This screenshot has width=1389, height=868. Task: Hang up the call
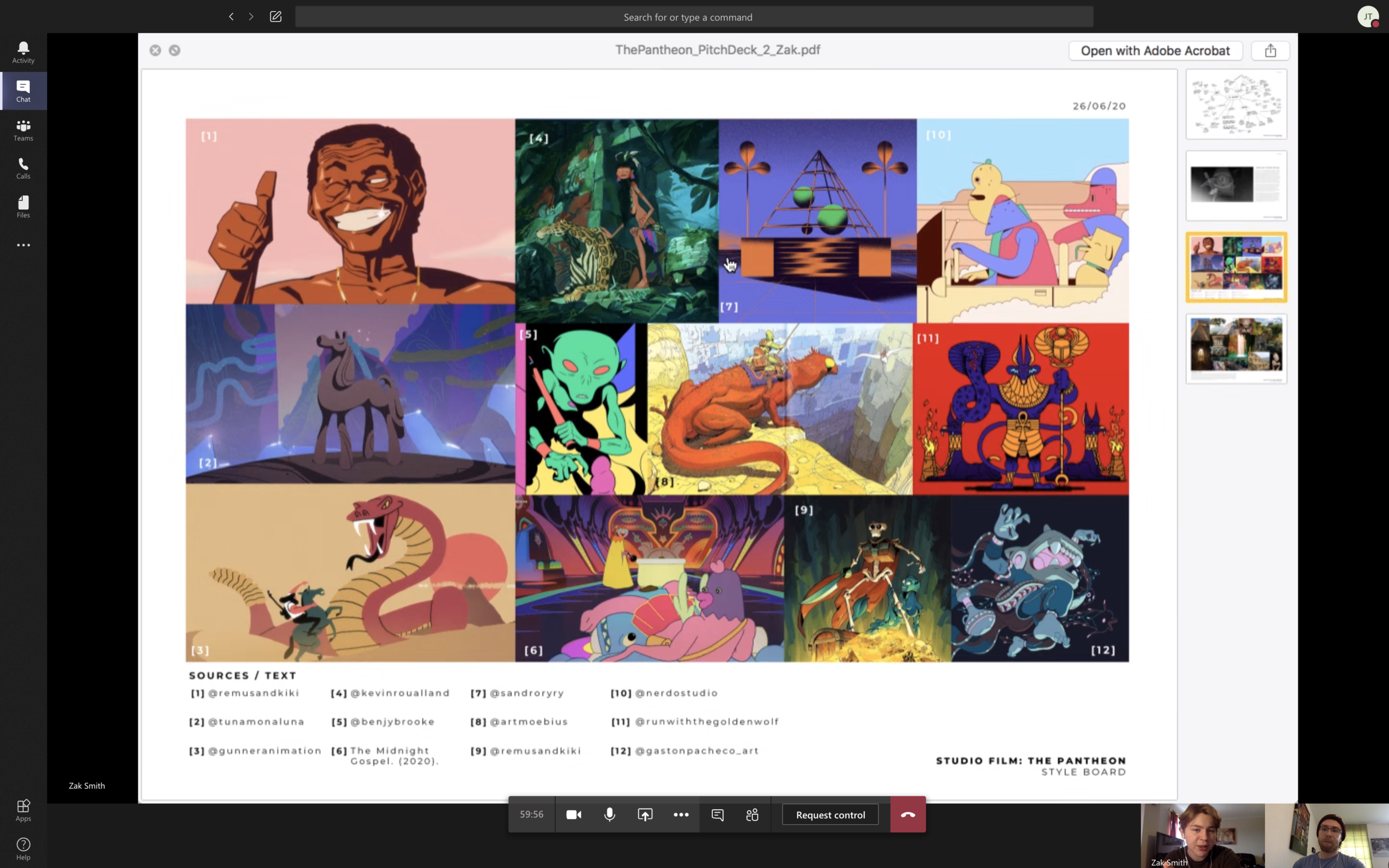click(x=908, y=814)
